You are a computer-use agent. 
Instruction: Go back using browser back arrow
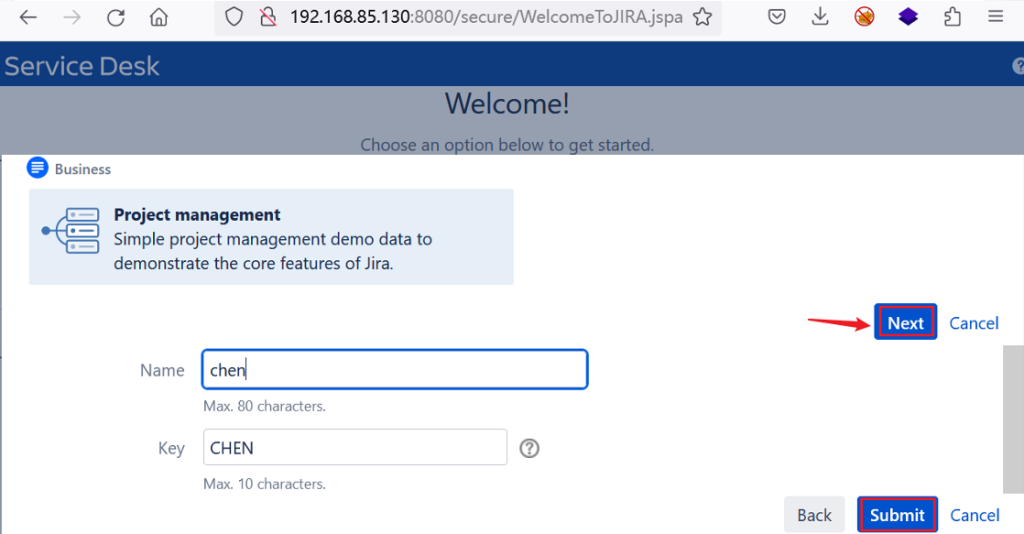click(28, 17)
